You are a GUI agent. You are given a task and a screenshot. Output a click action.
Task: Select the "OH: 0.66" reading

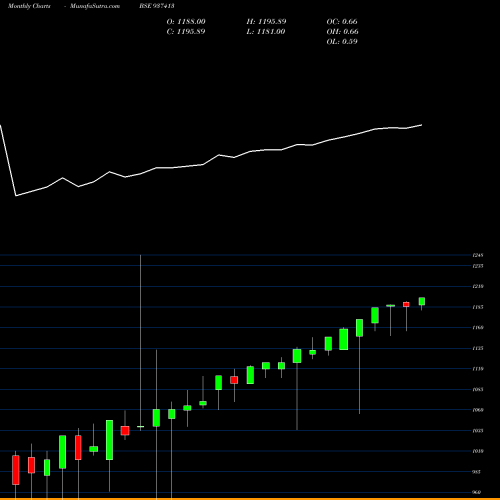click(x=342, y=32)
